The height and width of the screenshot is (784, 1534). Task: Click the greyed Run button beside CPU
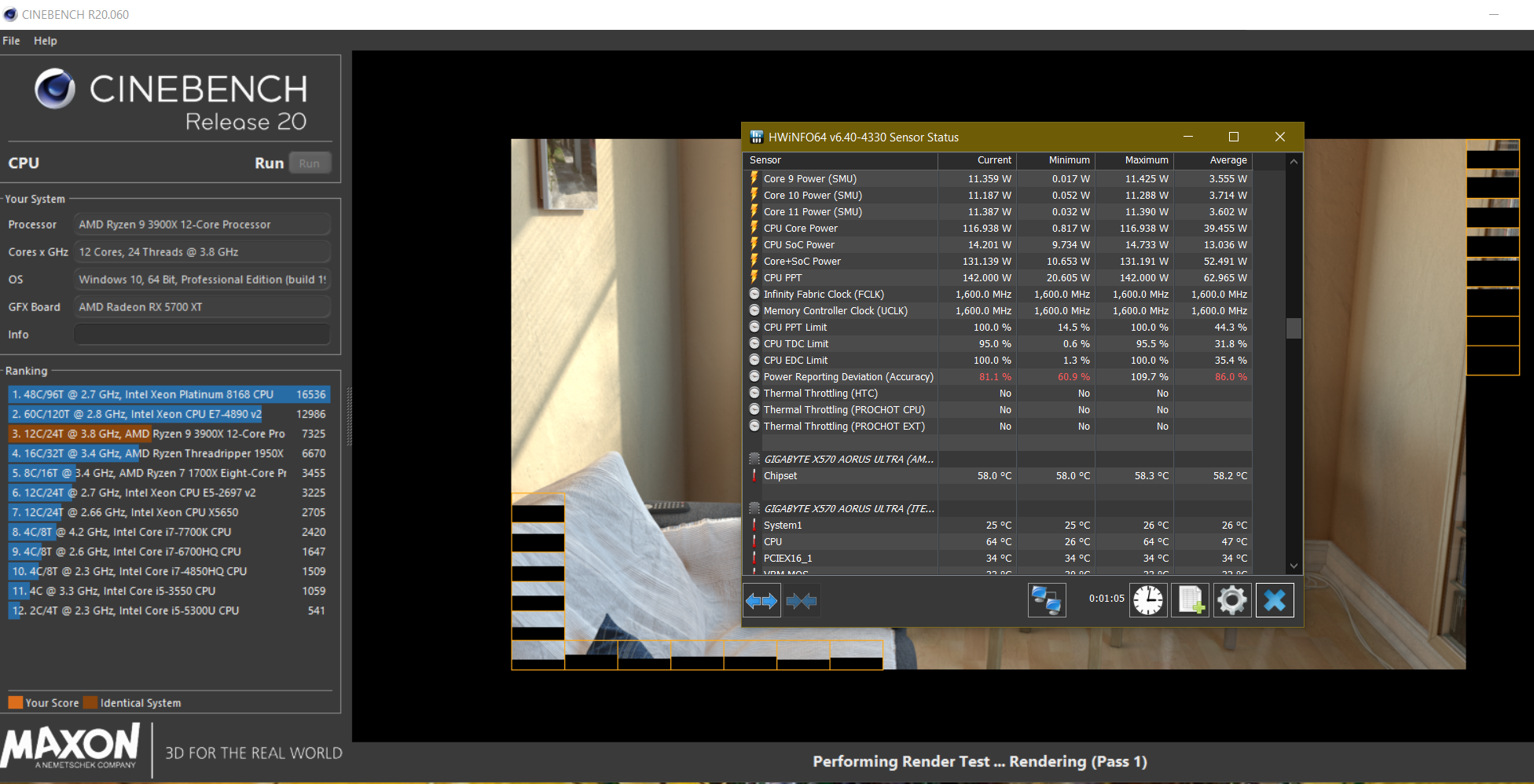[310, 163]
